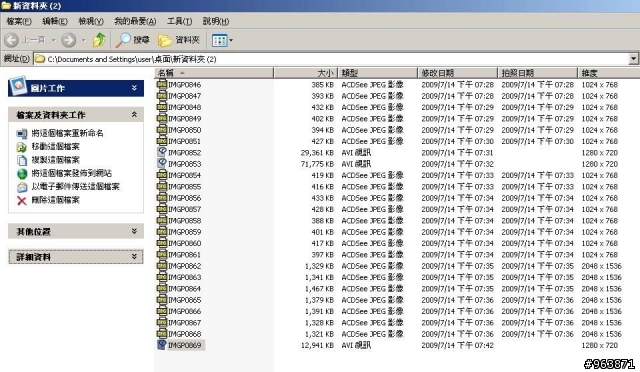Sort by the 名稱 column header
The image size is (640, 372).
point(214,73)
